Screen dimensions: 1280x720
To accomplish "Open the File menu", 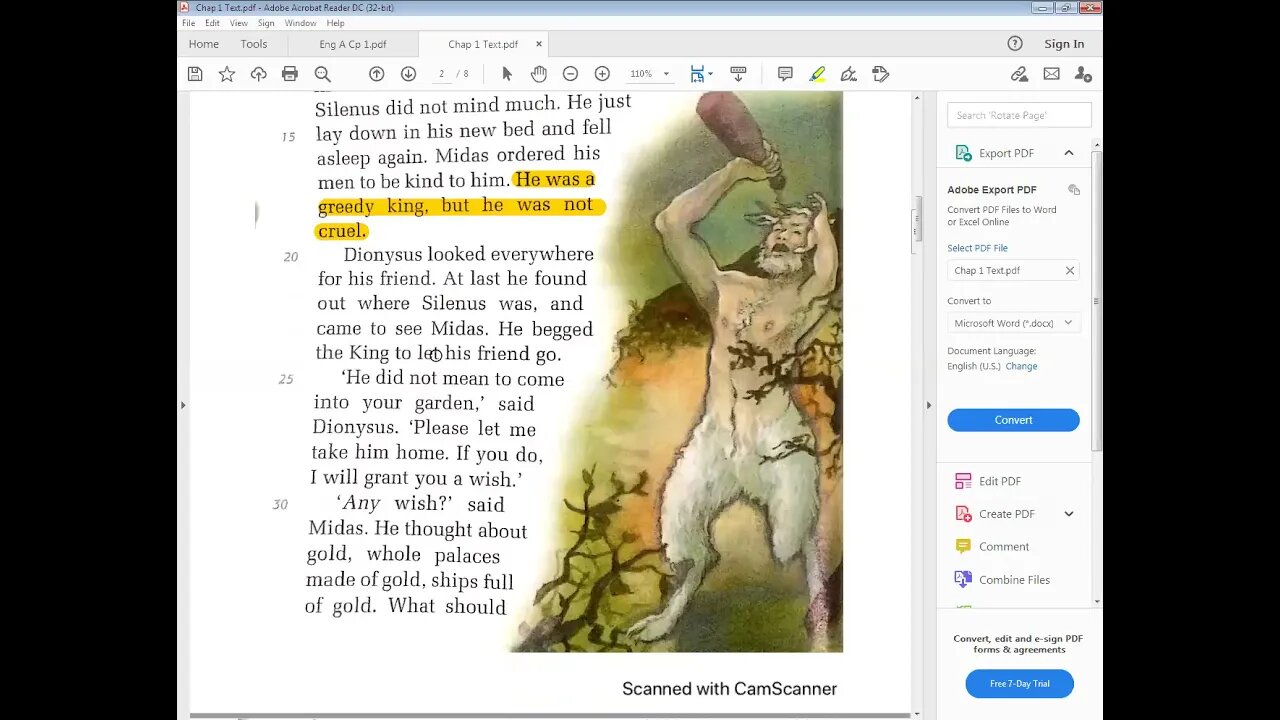I will click(x=188, y=23).
